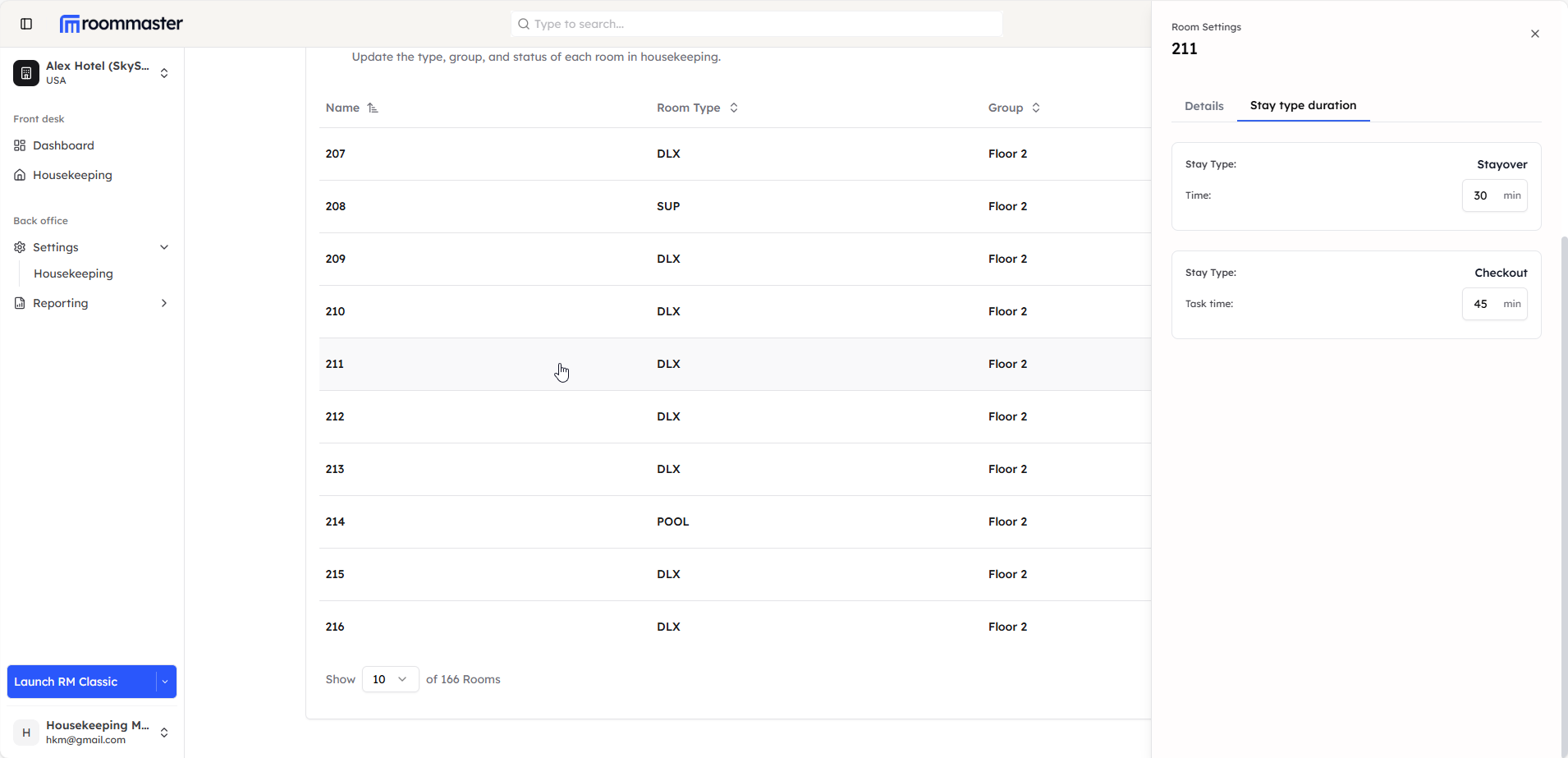
Task: Select the Stay type duration tab
Action: point(1302,106)
